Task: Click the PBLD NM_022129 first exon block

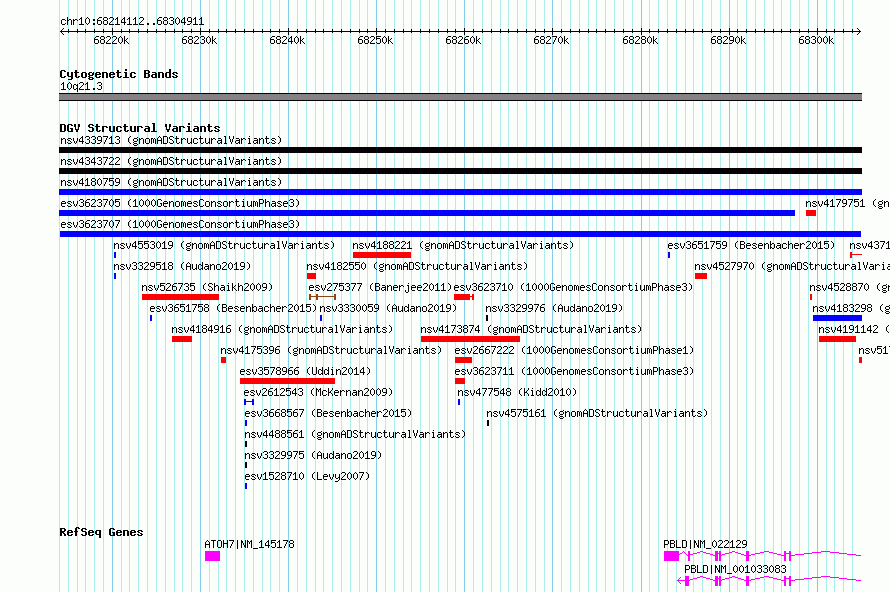Action: 672,556
